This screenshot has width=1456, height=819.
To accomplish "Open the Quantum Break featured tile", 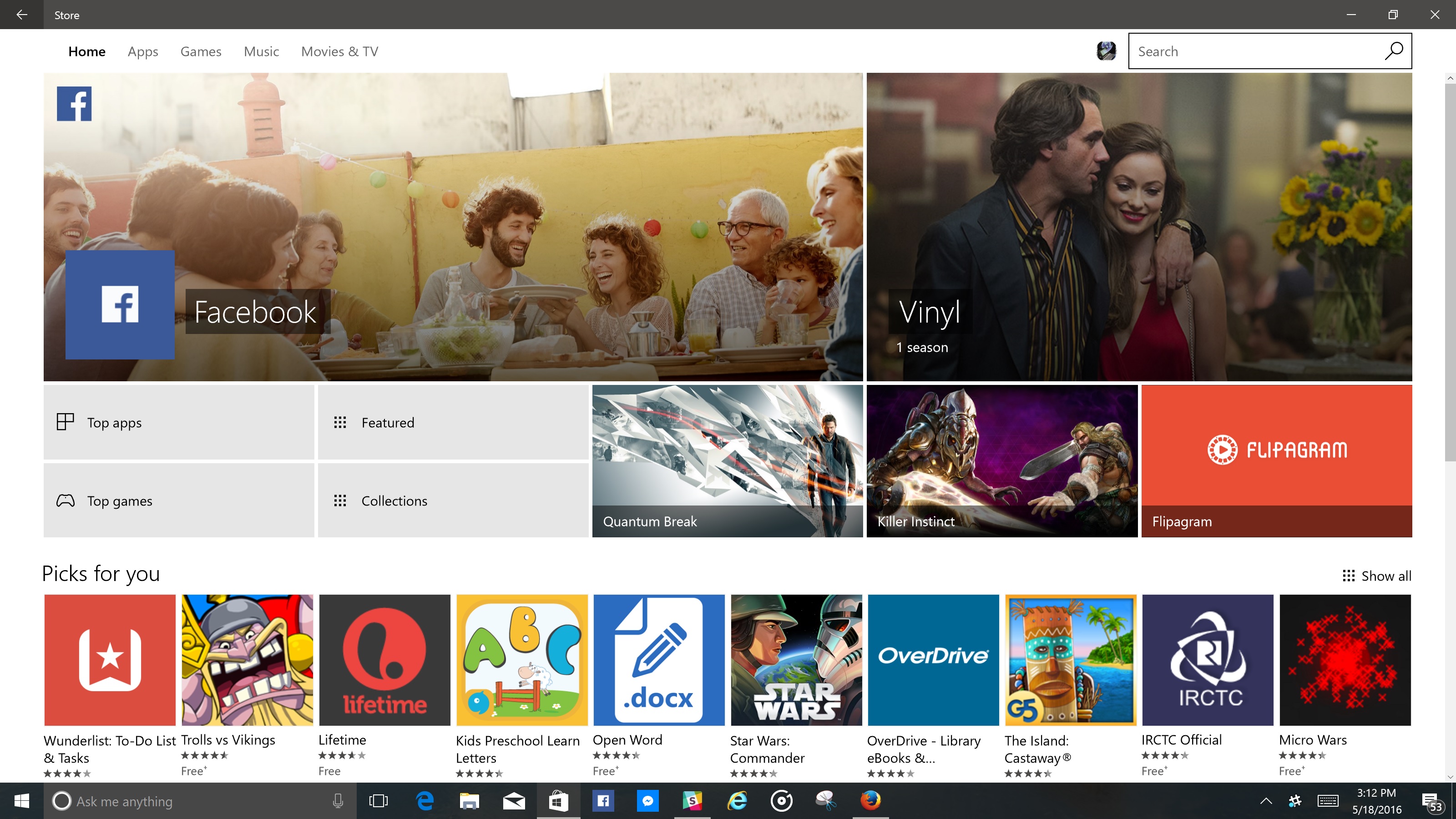I will pyautogui.click(x=727, y=460).
